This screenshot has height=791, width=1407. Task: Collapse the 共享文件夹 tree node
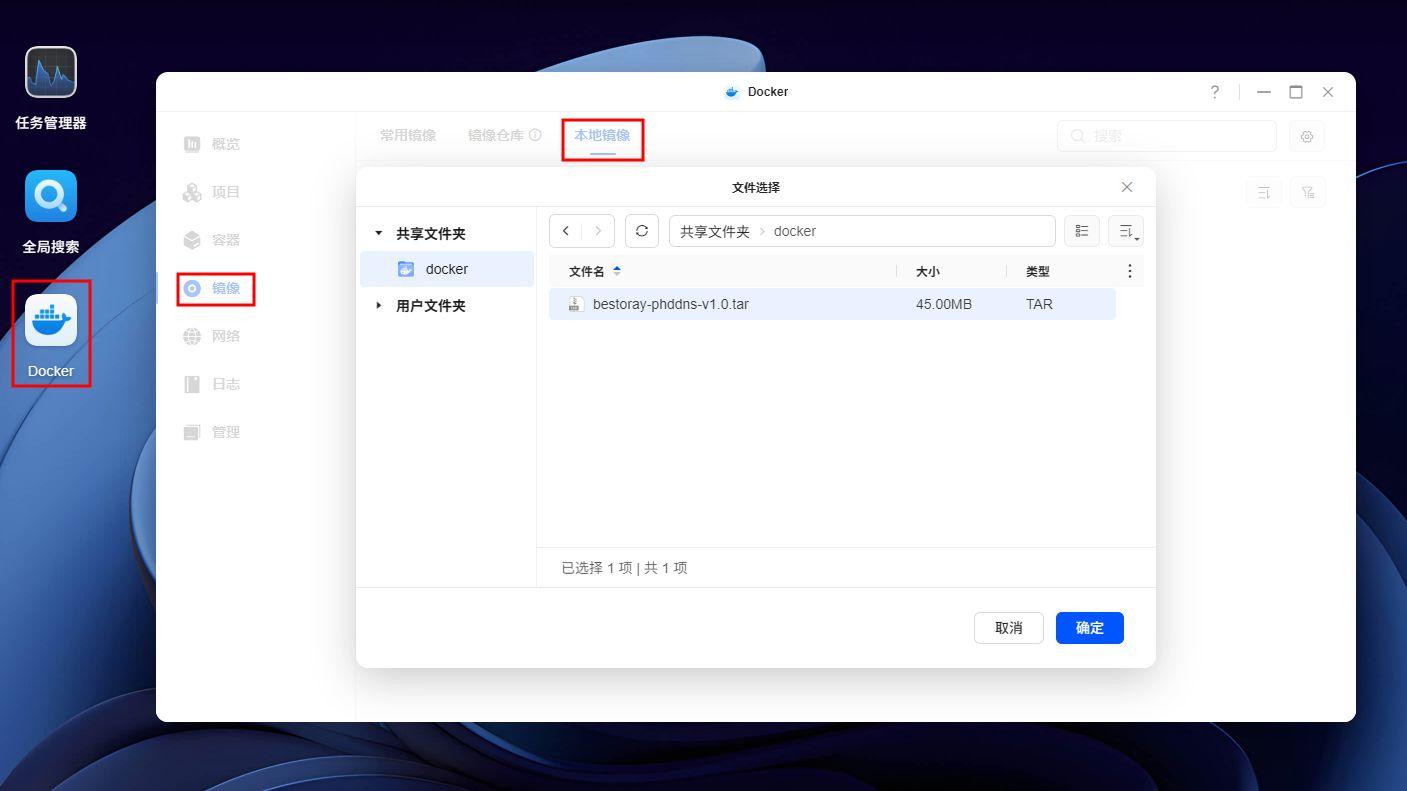coord(379,233)
